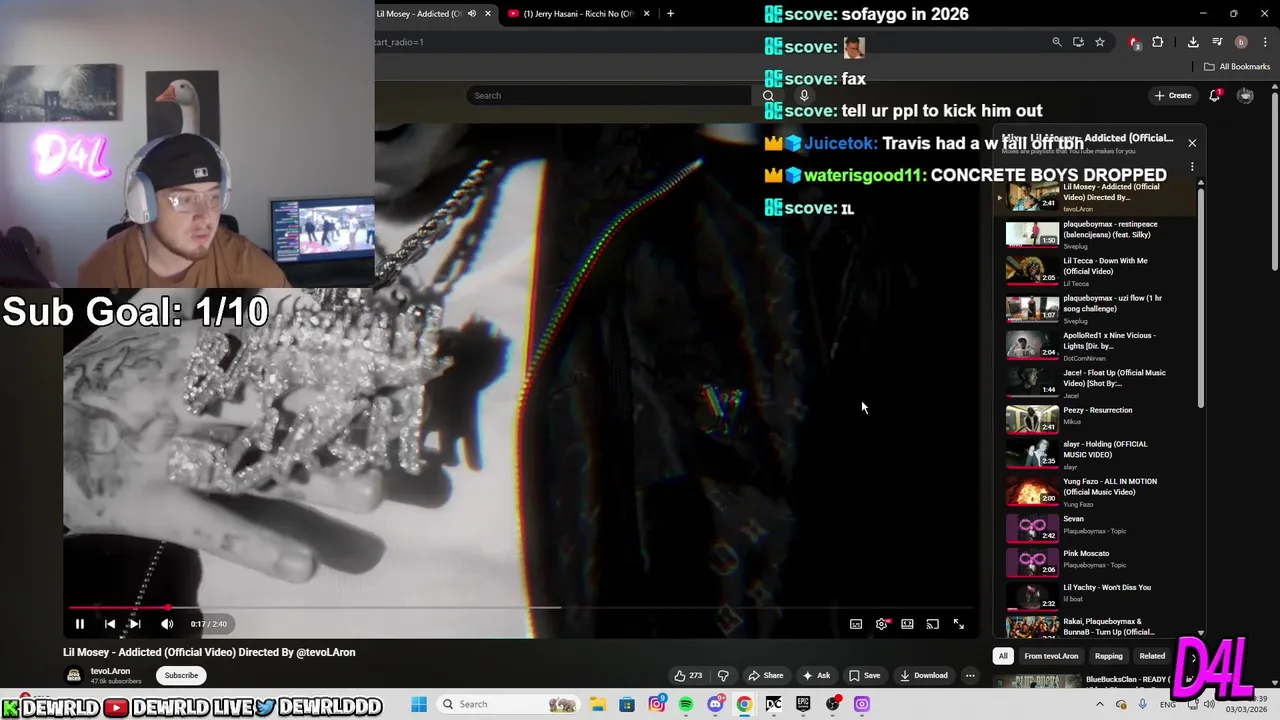Play Jace! - Float Up from playlist
The height and width of the screenshot is (720, 1280).
pyautogui.click(x=1098, y=382)
